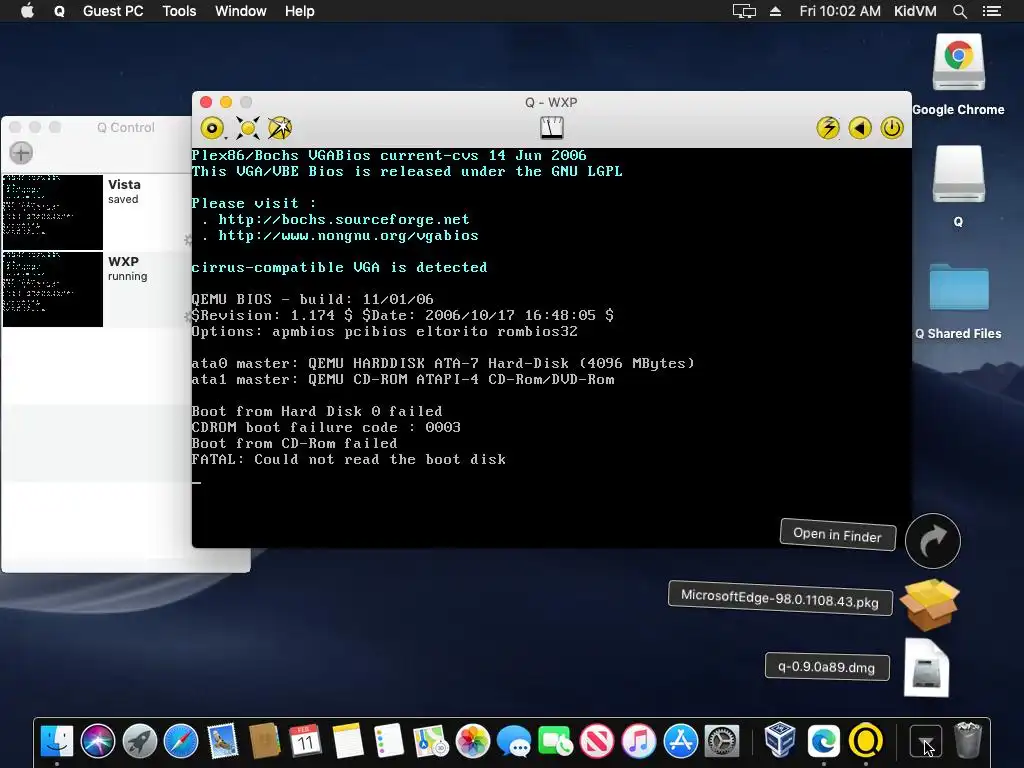This screenshot has width=1024, height=768.
Task: Open App Store from the Dock
Action: click(x=680, y=741)
